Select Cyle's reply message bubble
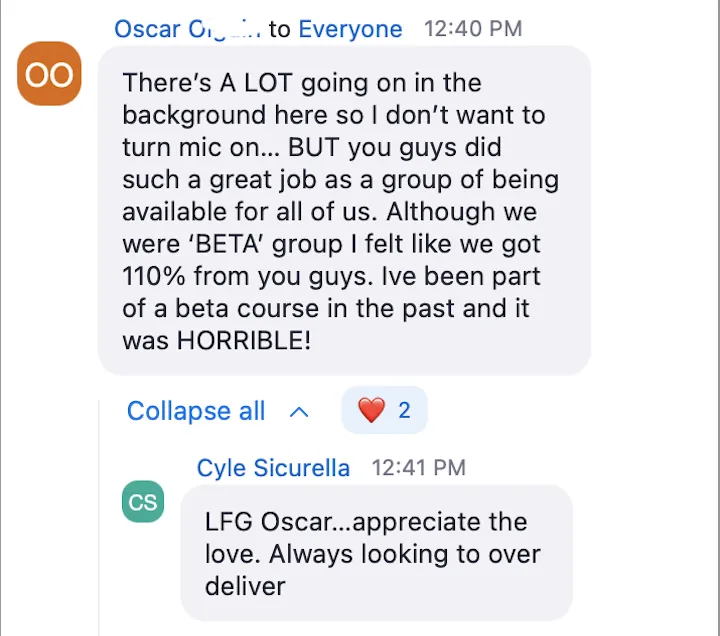The image size is (720, 636). pyautogui.click(x=377, y=553)
